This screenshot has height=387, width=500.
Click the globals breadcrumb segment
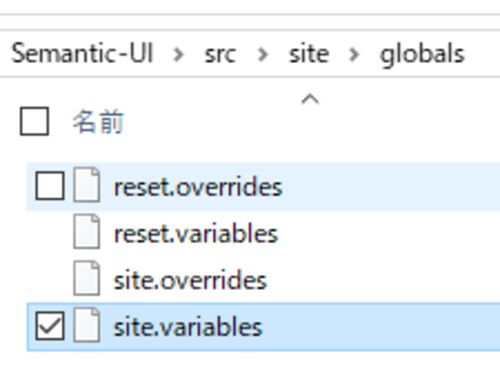click(422, 54)
